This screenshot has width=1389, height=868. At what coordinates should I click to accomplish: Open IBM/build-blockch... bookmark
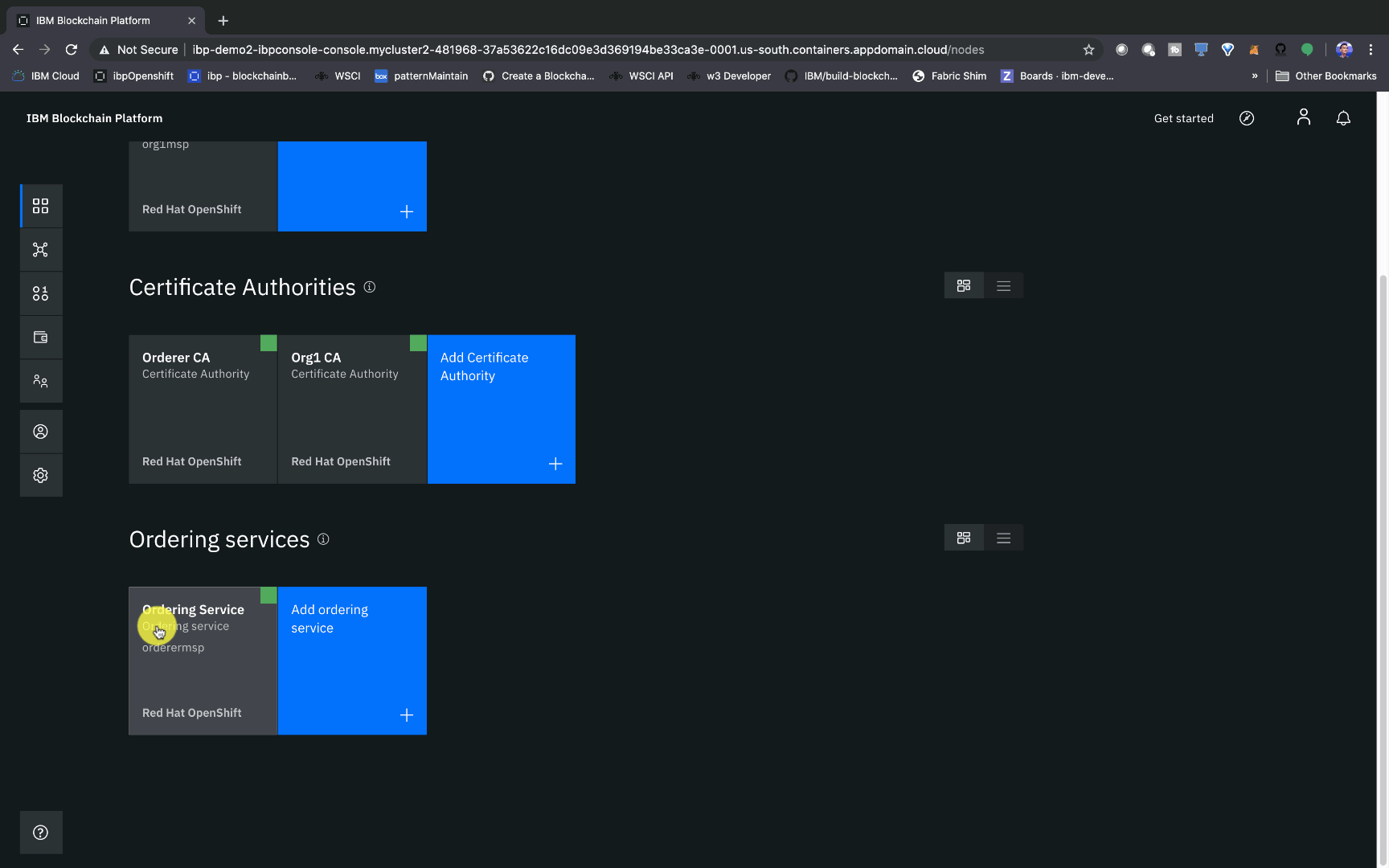[x=841, y=76]
